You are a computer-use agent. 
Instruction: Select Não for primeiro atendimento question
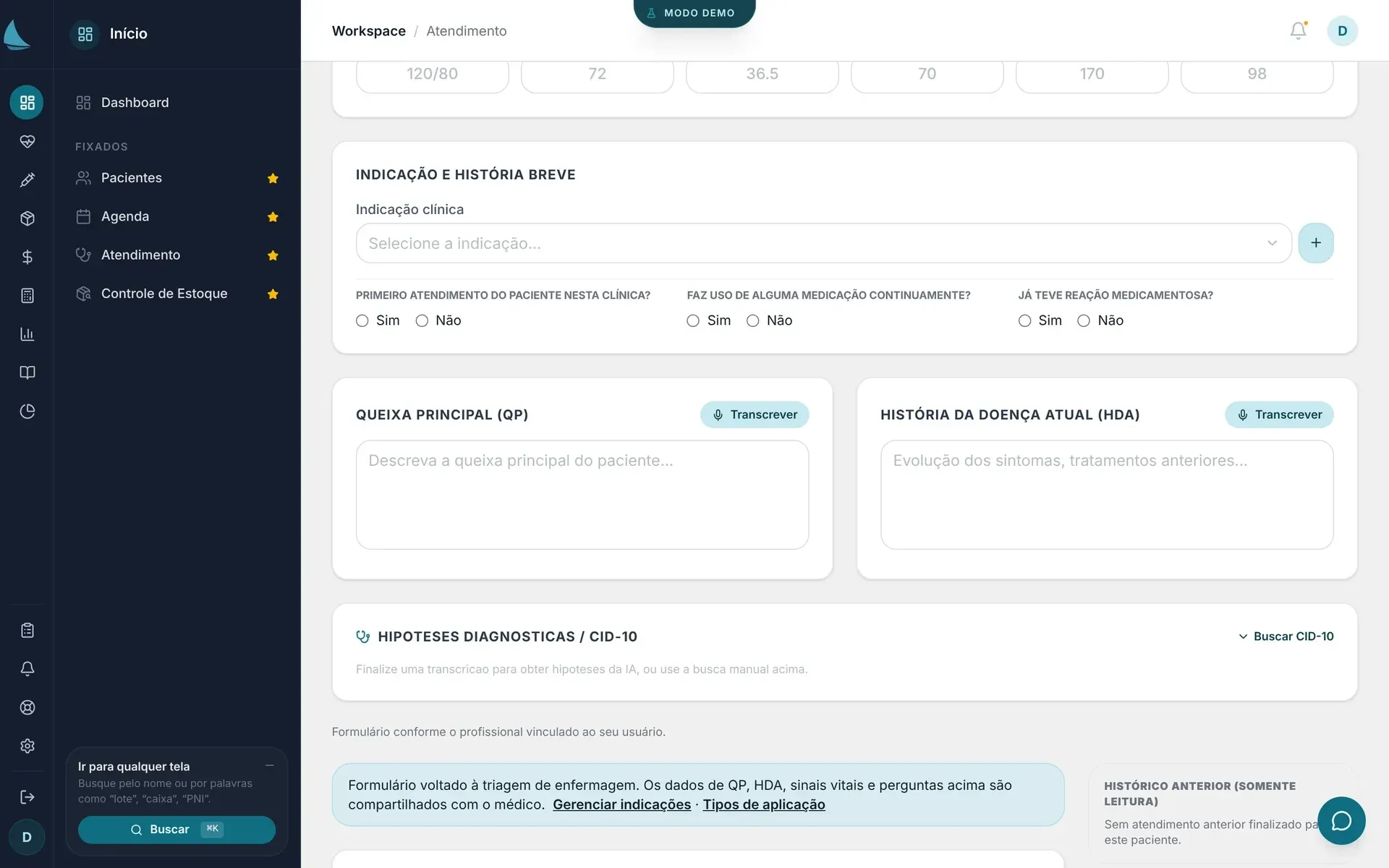click(422, 320)
